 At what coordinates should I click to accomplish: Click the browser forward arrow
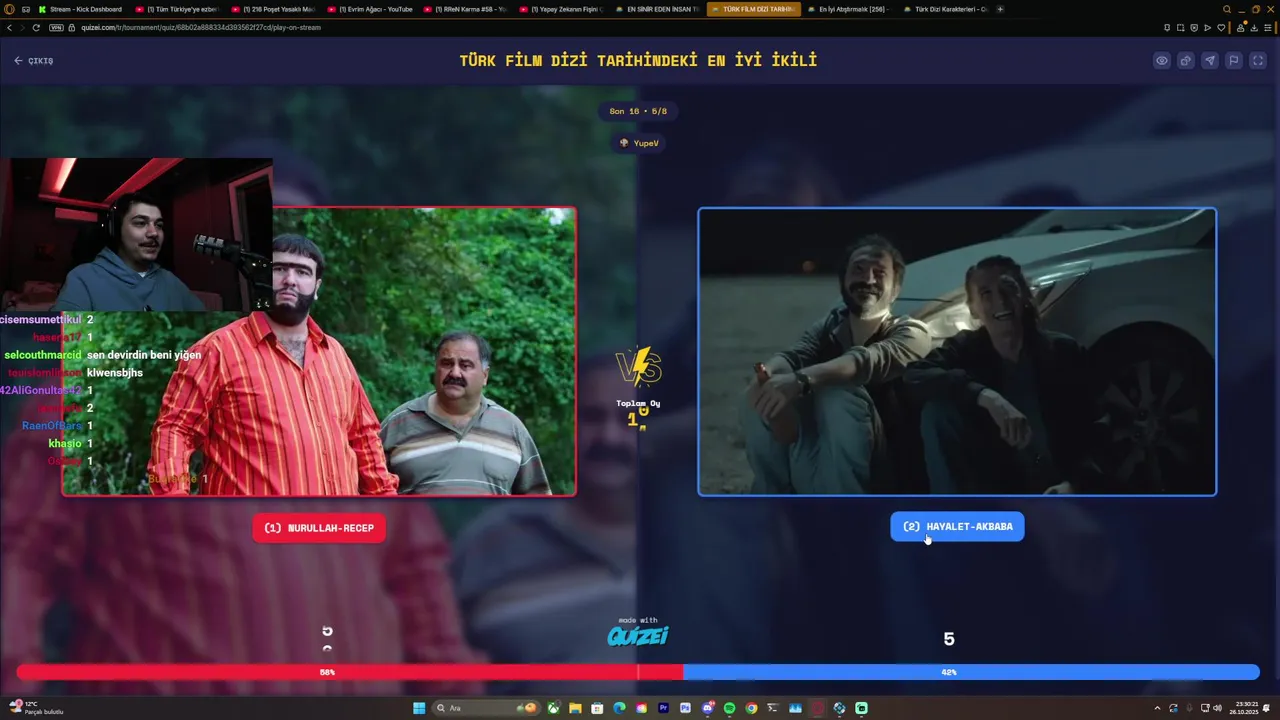click(x=22, y=27)
